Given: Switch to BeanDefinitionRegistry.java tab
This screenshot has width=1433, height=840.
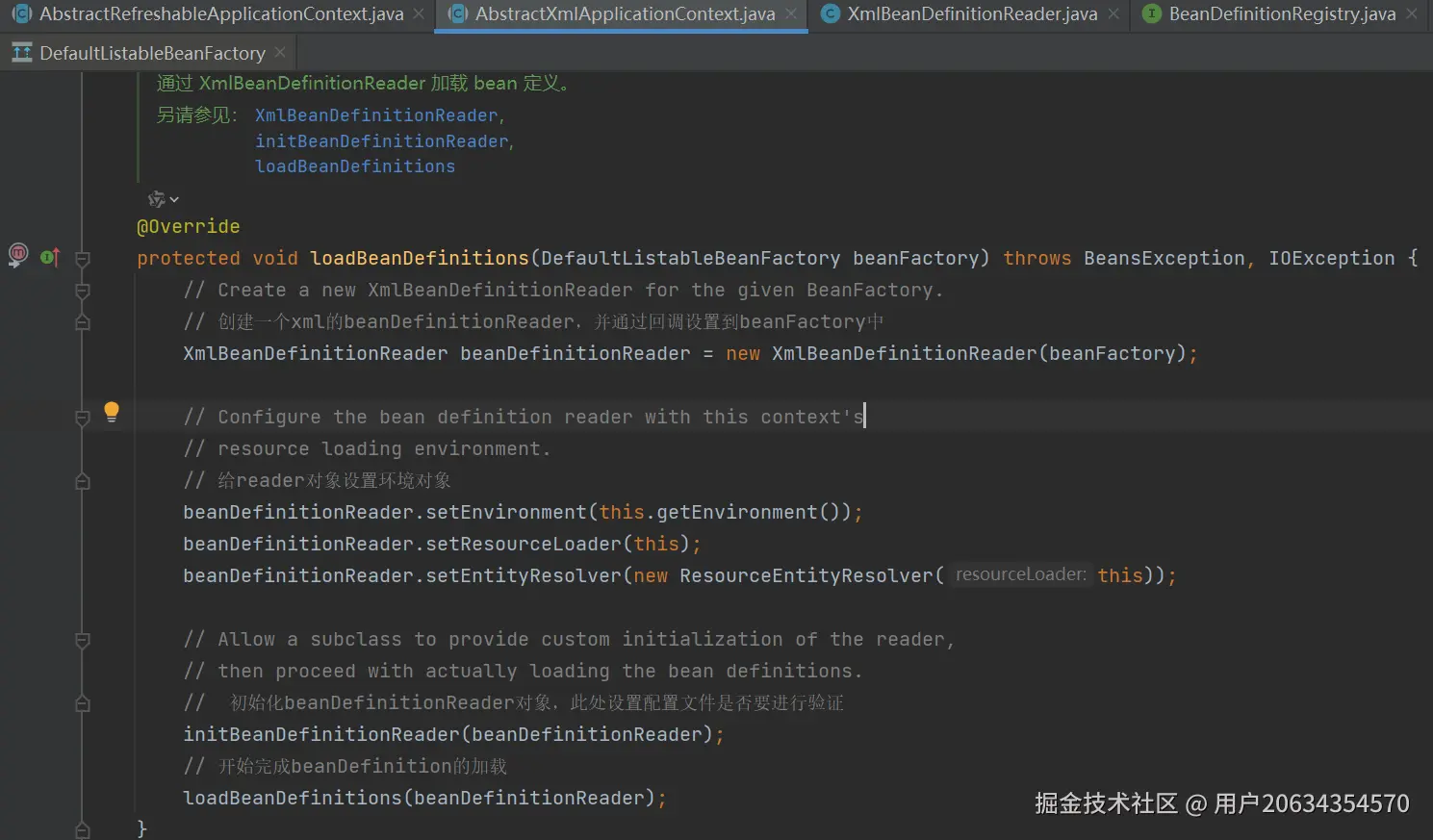Looking at the screenshot, I should (x=1282, y=13).
